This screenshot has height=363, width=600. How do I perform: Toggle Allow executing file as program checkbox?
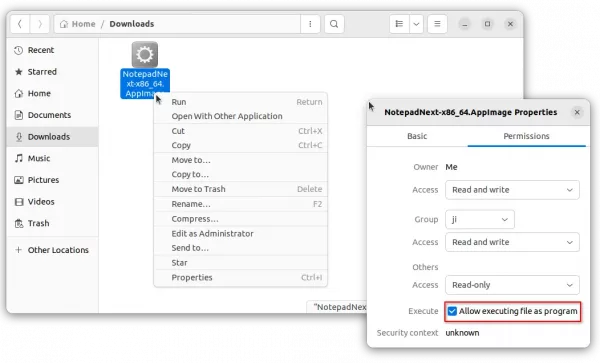(x=452, y=311)
